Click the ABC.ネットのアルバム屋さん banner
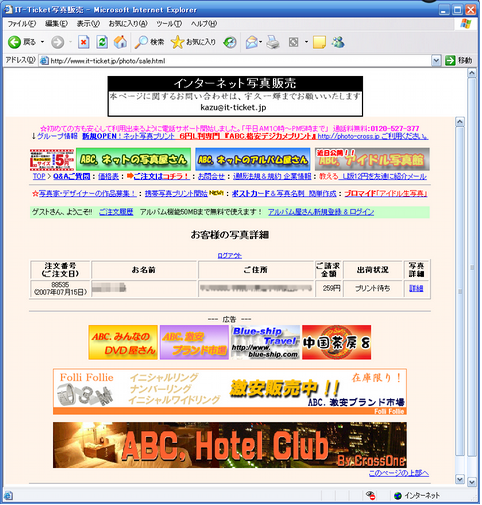482x505 pixels. coord(252,159)
